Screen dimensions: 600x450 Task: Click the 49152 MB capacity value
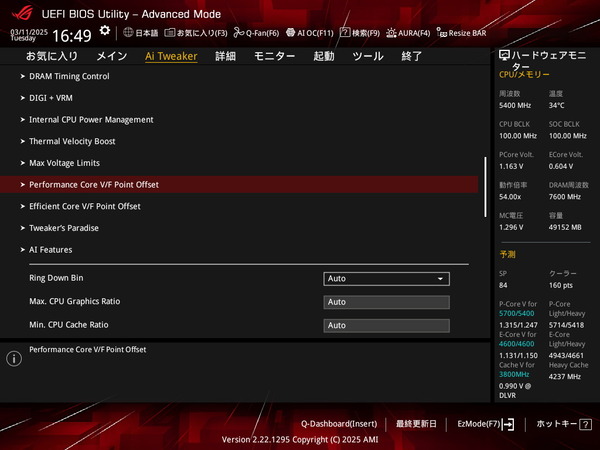tap(565, 227)
